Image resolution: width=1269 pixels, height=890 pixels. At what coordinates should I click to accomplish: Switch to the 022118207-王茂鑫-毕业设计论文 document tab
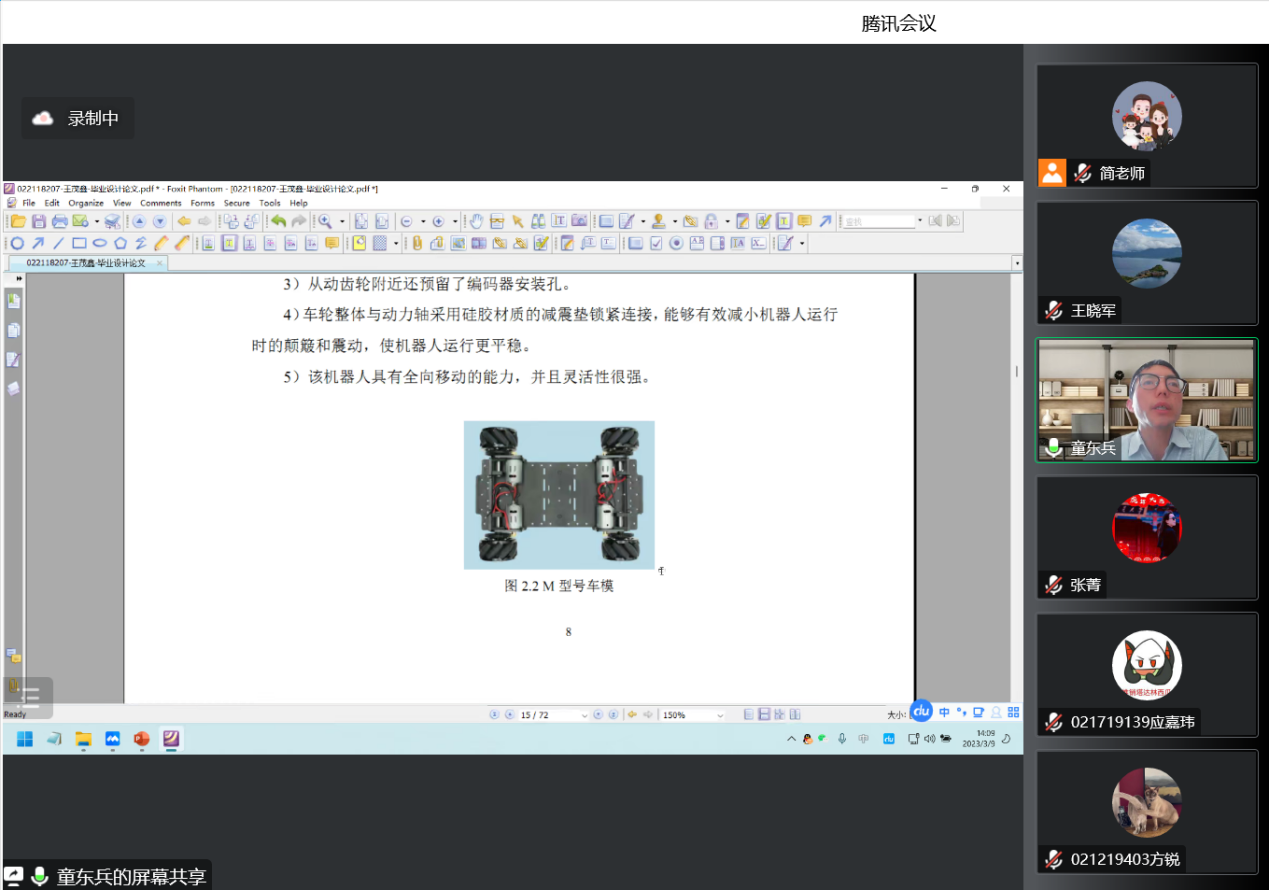(86, 263)
